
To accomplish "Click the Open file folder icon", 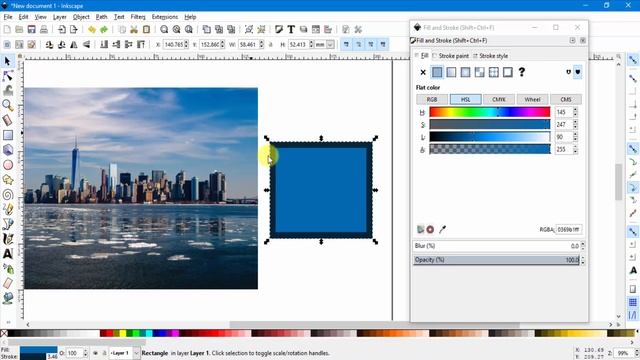I will tap(19, 29).
